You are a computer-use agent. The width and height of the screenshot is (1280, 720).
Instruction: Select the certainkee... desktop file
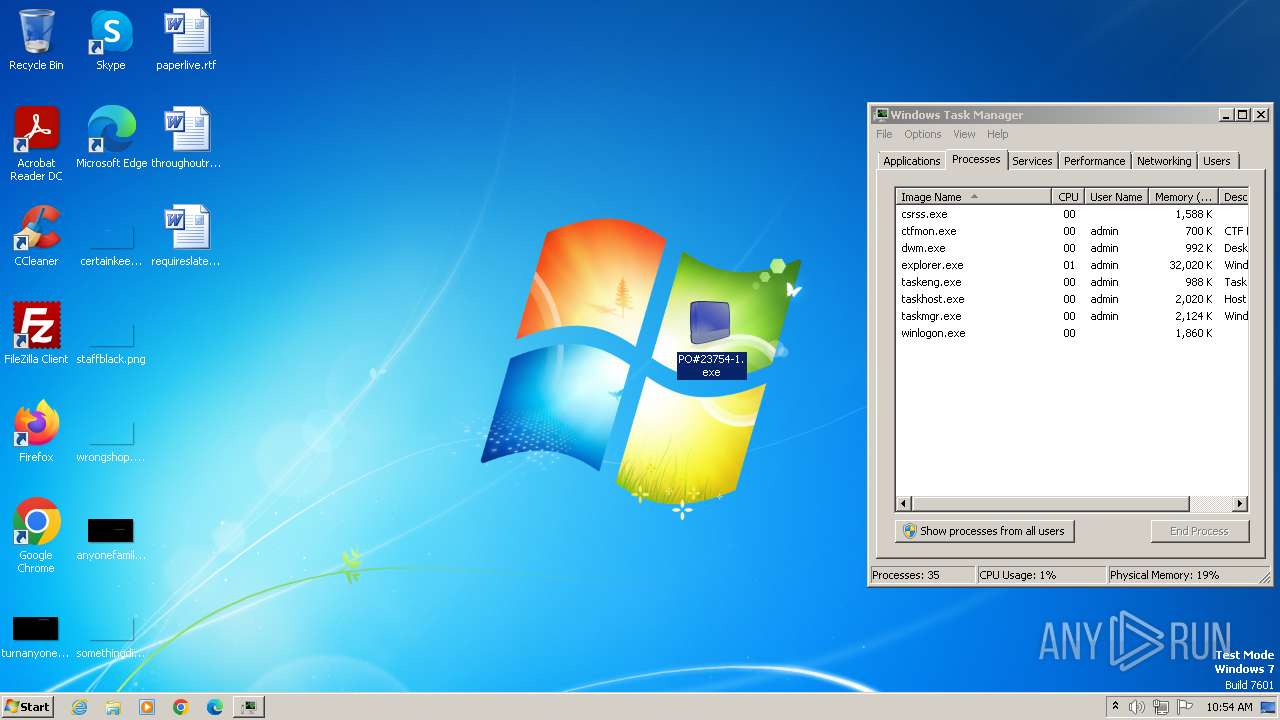(x=111, y=246)
